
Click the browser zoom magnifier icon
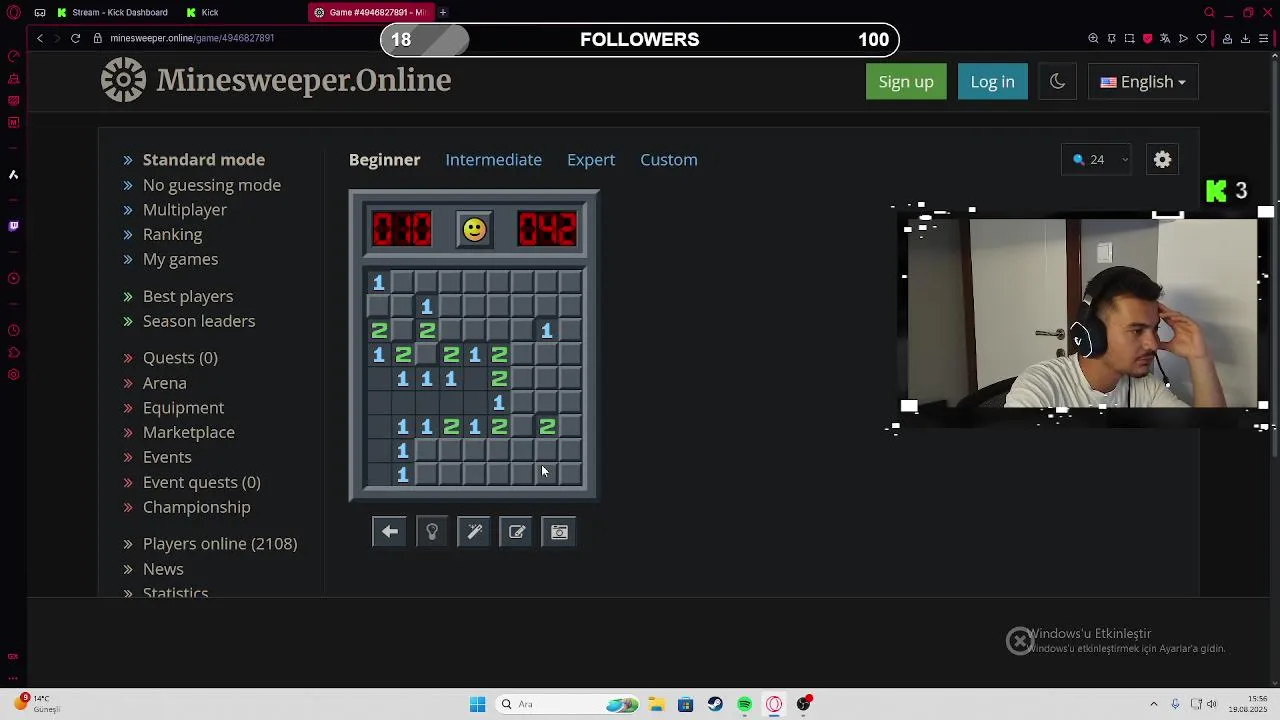[x=1093, y=38]
